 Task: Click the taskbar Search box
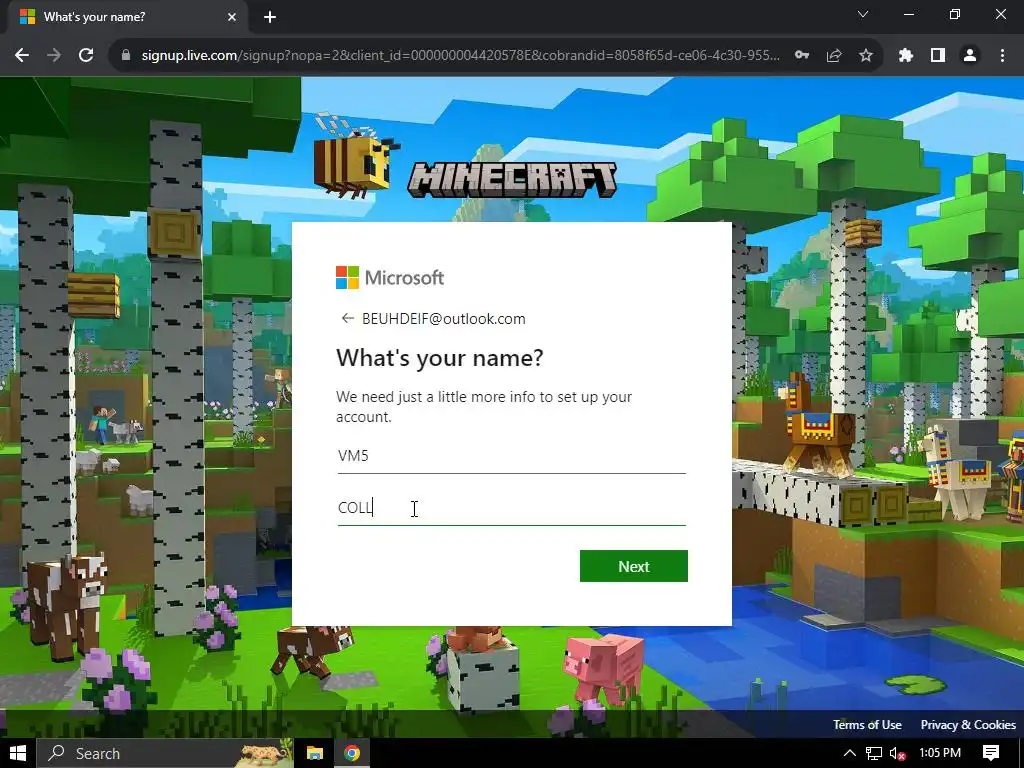pos(165,754)
